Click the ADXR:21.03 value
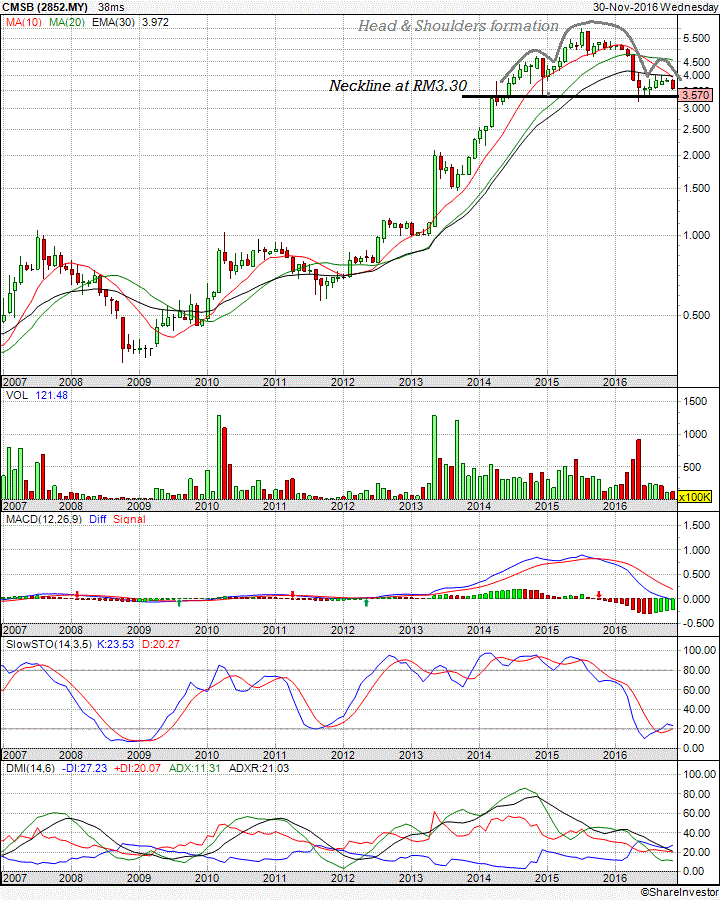The image size is (720, 900). coord(259,768)
